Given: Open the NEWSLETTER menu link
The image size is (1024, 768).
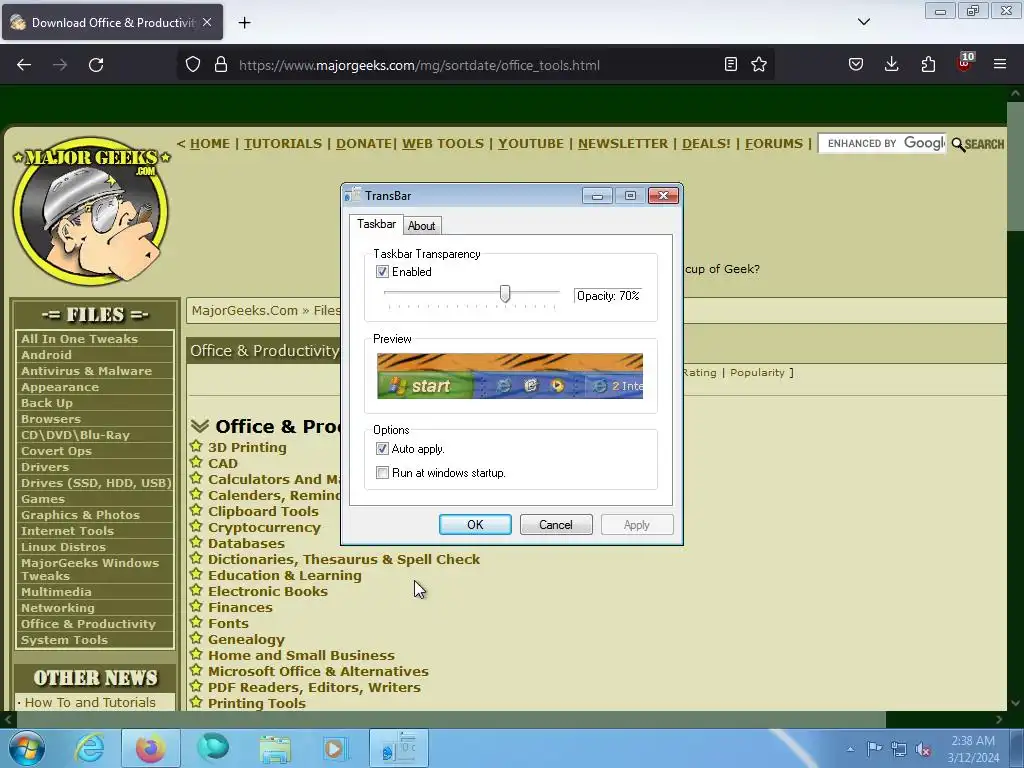Looking at the screenshot, I should point(623,144).
